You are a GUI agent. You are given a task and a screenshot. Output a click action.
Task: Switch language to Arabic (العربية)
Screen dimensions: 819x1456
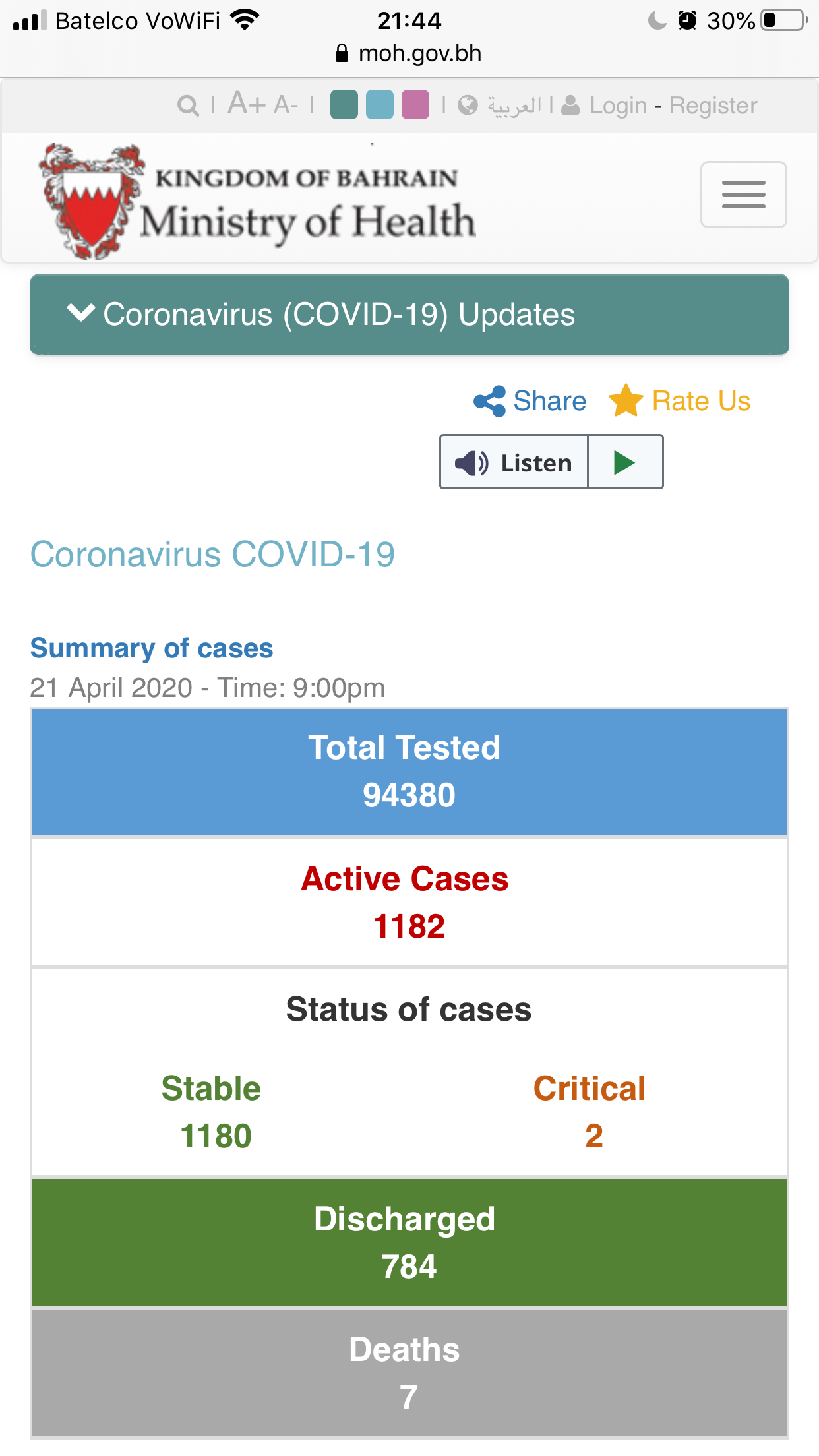514,106
